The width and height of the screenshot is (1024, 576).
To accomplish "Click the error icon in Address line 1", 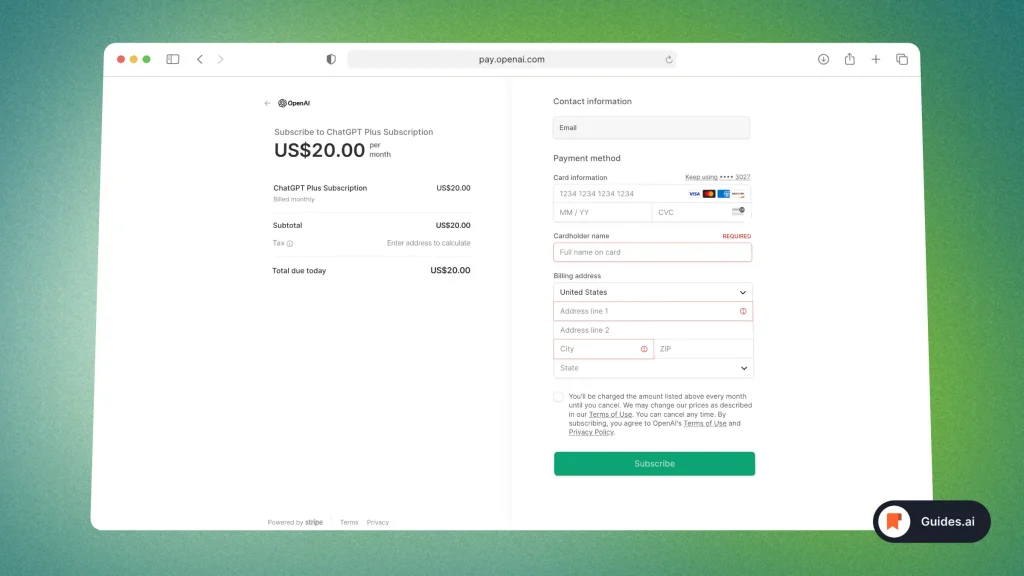I will (743, 312).
